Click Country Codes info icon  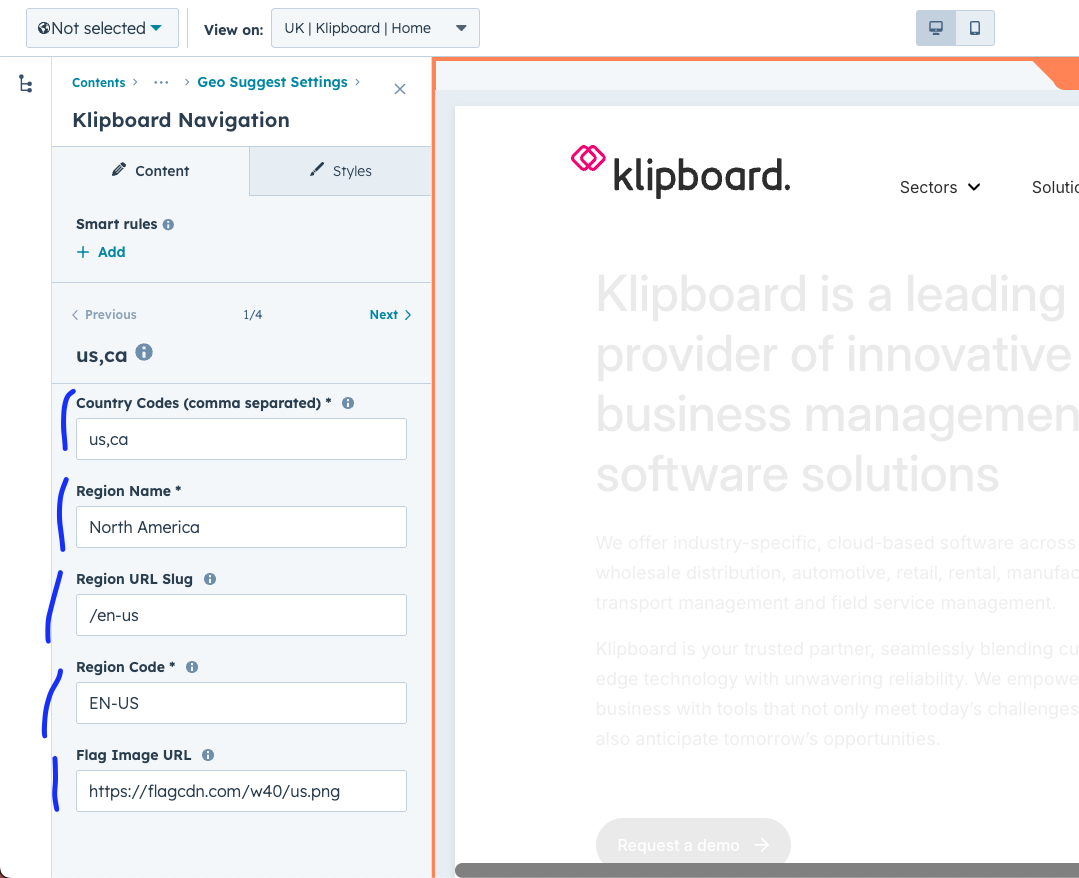point(348,403)
